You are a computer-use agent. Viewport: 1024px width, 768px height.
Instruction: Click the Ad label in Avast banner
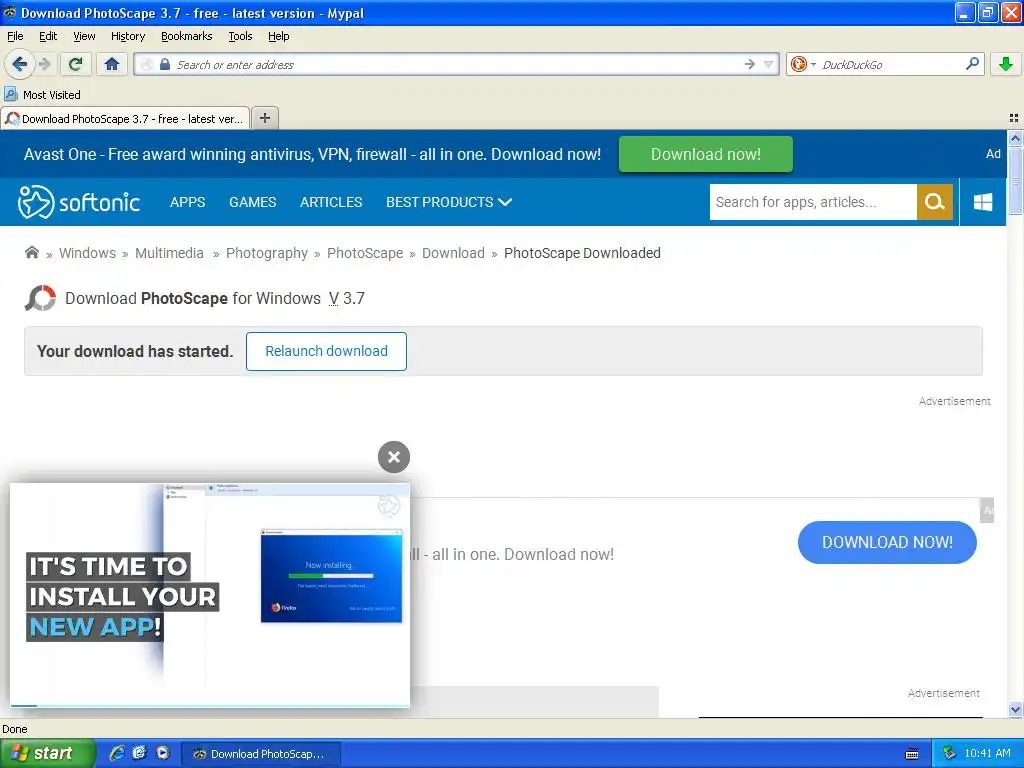click(993, 153)
